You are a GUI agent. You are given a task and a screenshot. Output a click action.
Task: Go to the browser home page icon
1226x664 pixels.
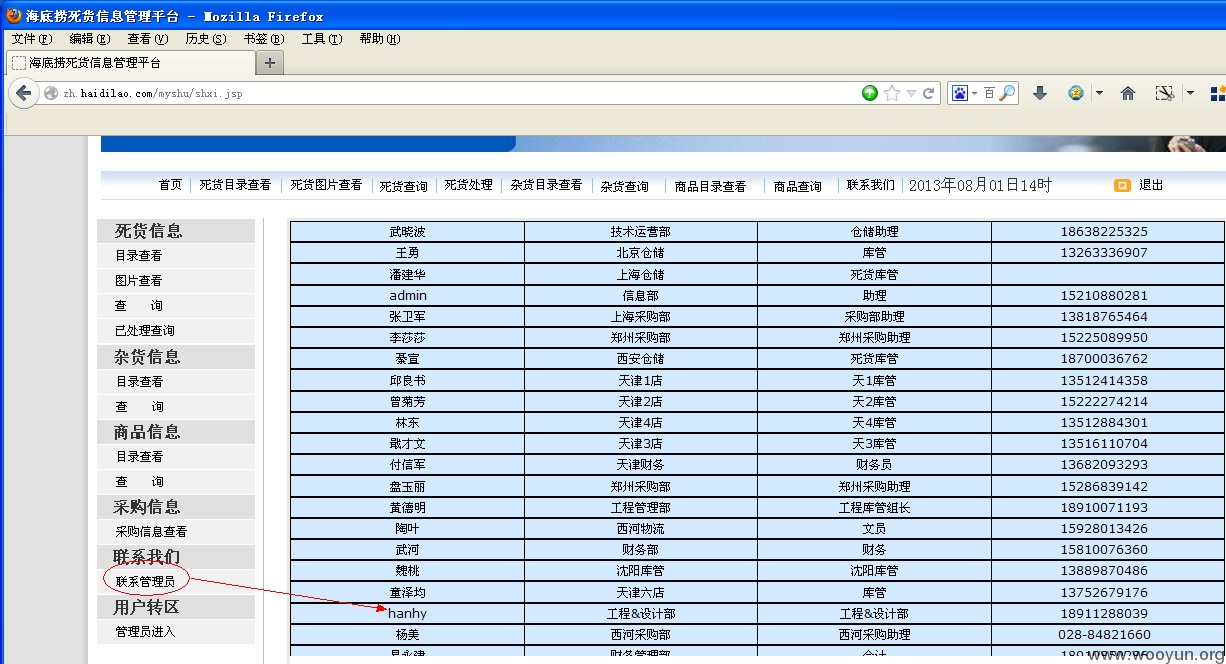pyautogui.click(x=1128, y=93)
